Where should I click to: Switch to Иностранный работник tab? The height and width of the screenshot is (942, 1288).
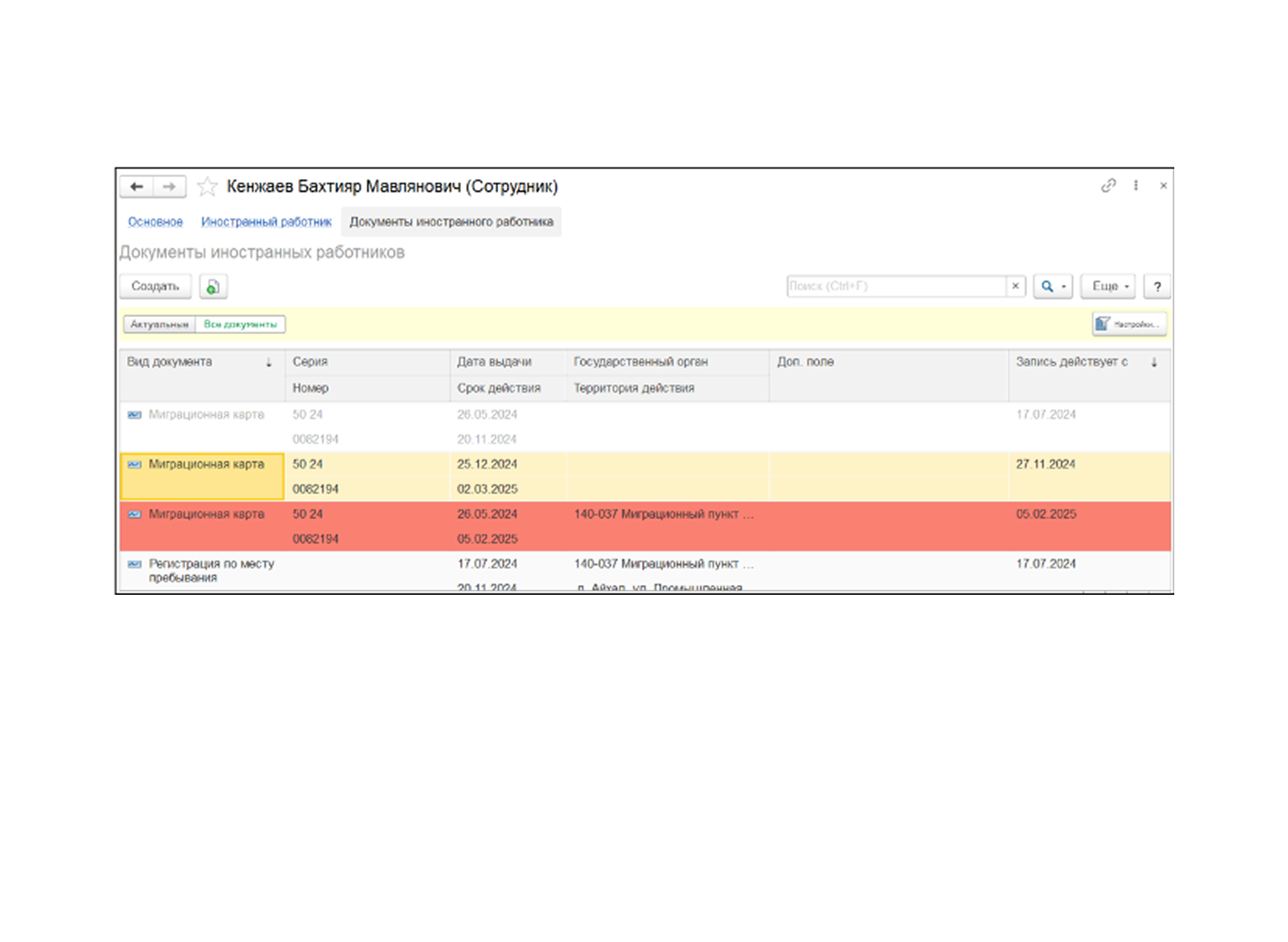[x=266, y=222]
